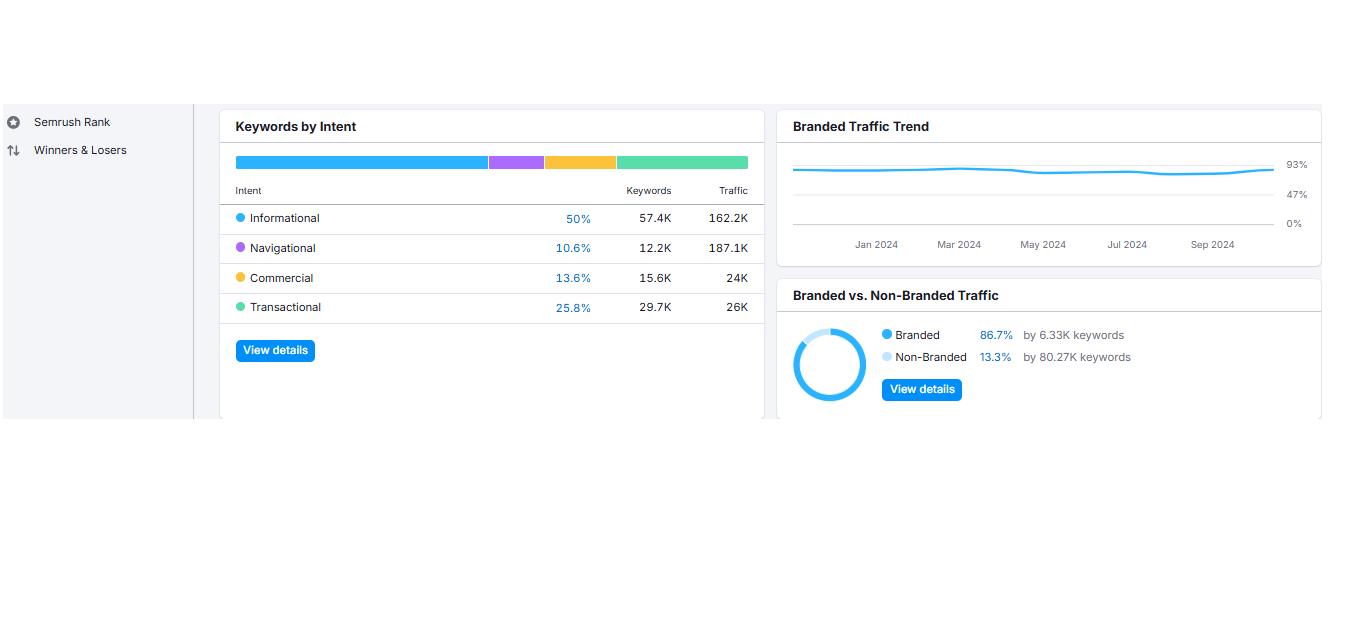The image size is (1346, 636).
Task: Click the Branded 86.7% percentage link
Action: 996,336
